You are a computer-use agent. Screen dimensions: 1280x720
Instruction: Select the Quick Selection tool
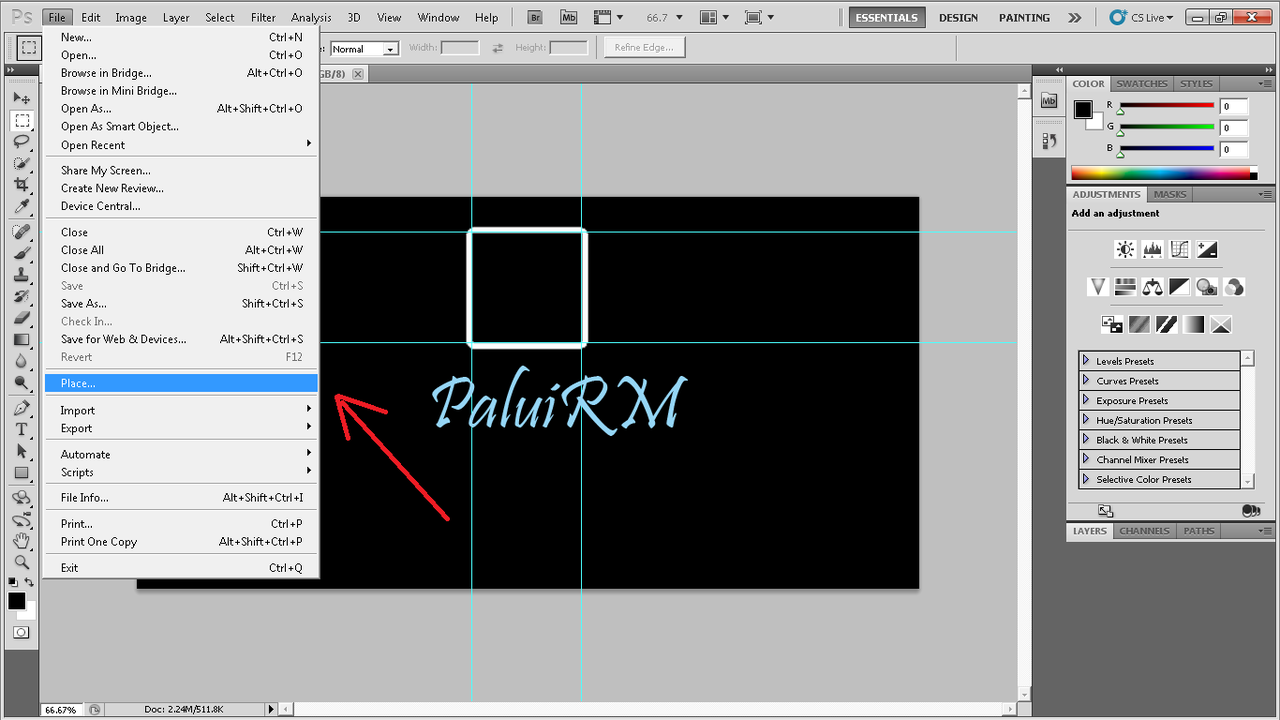(21, 163)
